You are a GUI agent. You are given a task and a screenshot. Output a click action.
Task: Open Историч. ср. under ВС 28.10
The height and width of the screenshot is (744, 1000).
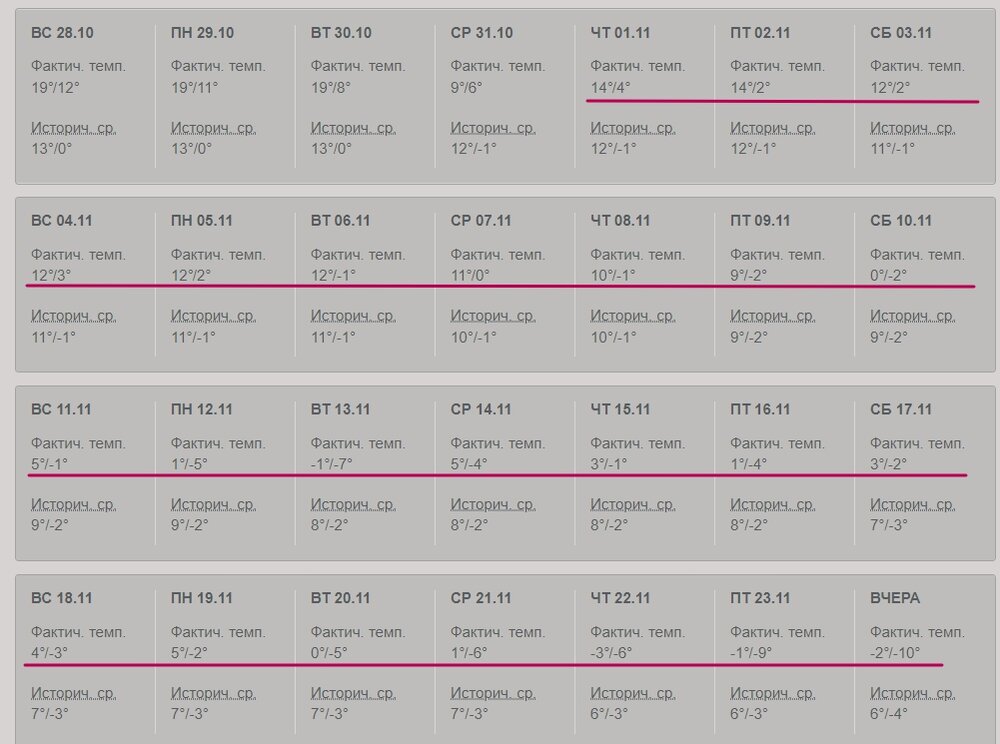73,128
